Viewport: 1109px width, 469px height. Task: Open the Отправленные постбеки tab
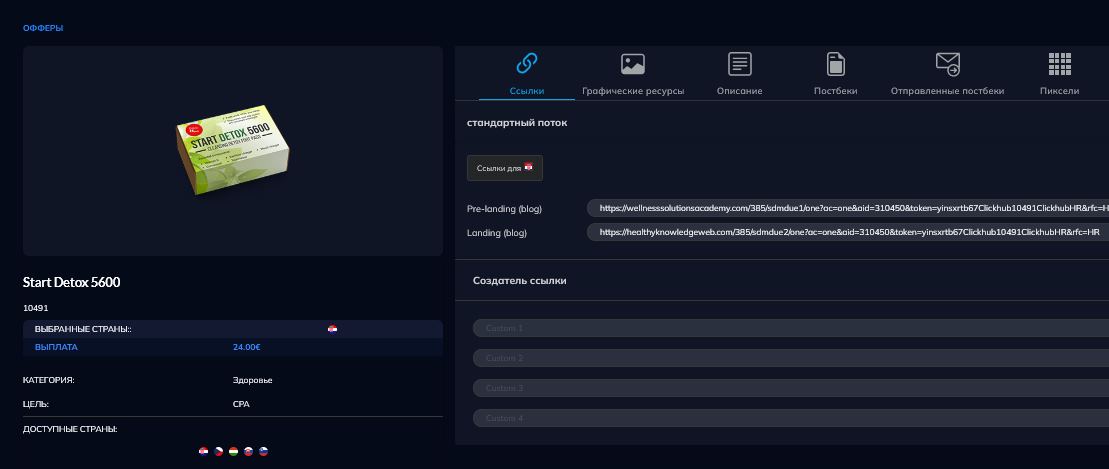coord(947,90)
